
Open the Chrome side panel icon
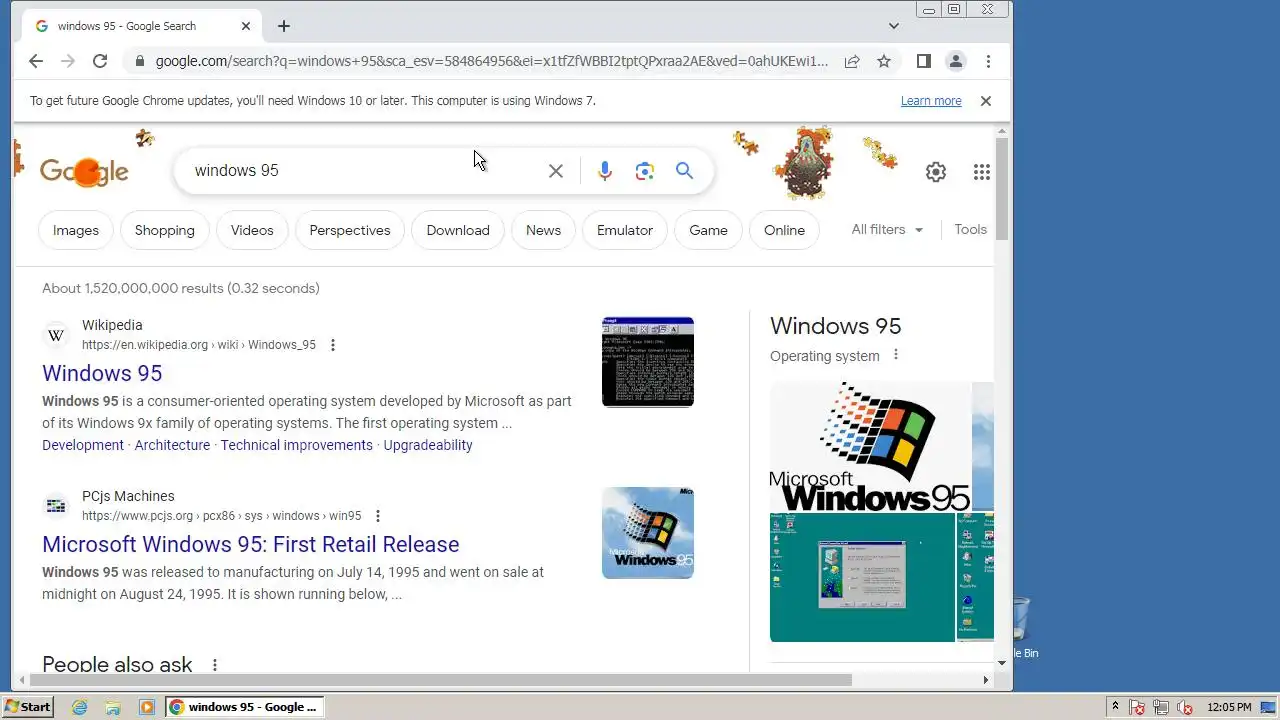pyautogui.click(x=924, y=61)
